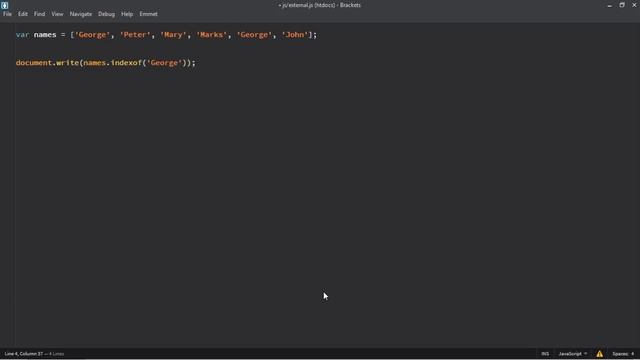Screen dimensions: 640x360
Task: Click the linting warning triangle in the status bar
Action: (599, 354)
